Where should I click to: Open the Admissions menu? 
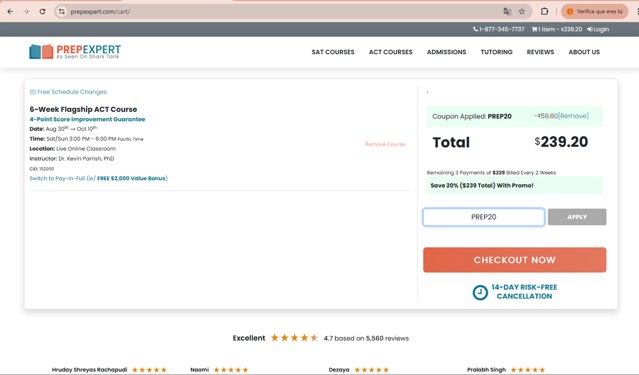(446, 52)
